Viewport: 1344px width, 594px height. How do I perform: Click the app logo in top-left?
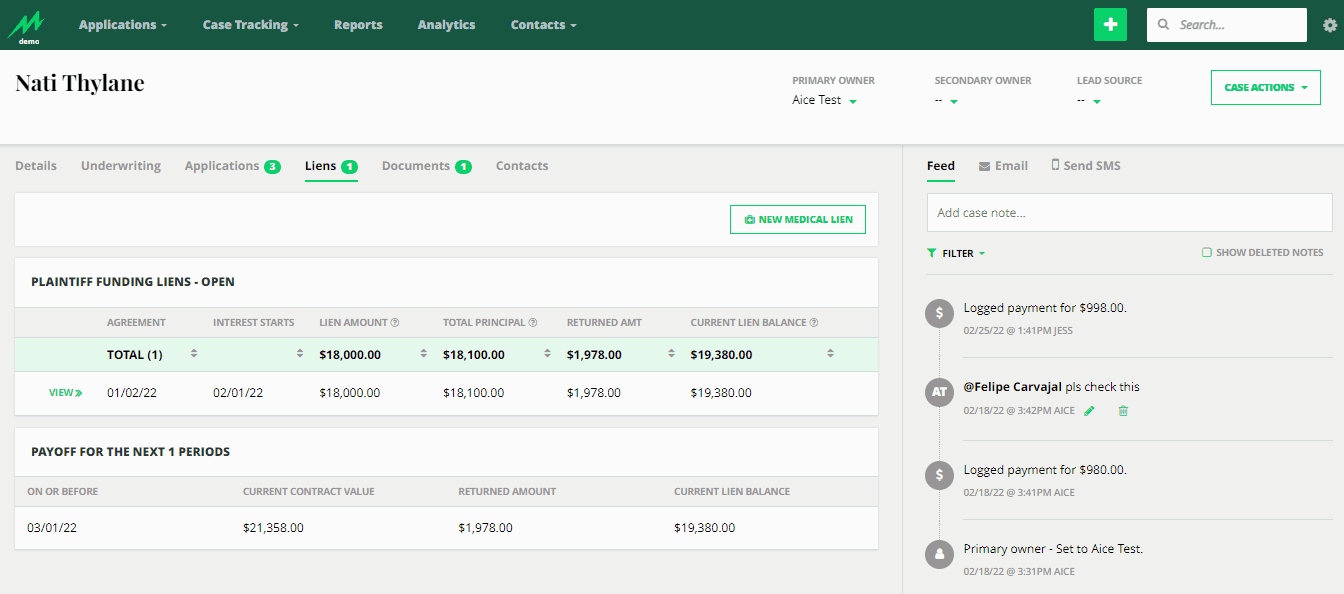[27, 25]
